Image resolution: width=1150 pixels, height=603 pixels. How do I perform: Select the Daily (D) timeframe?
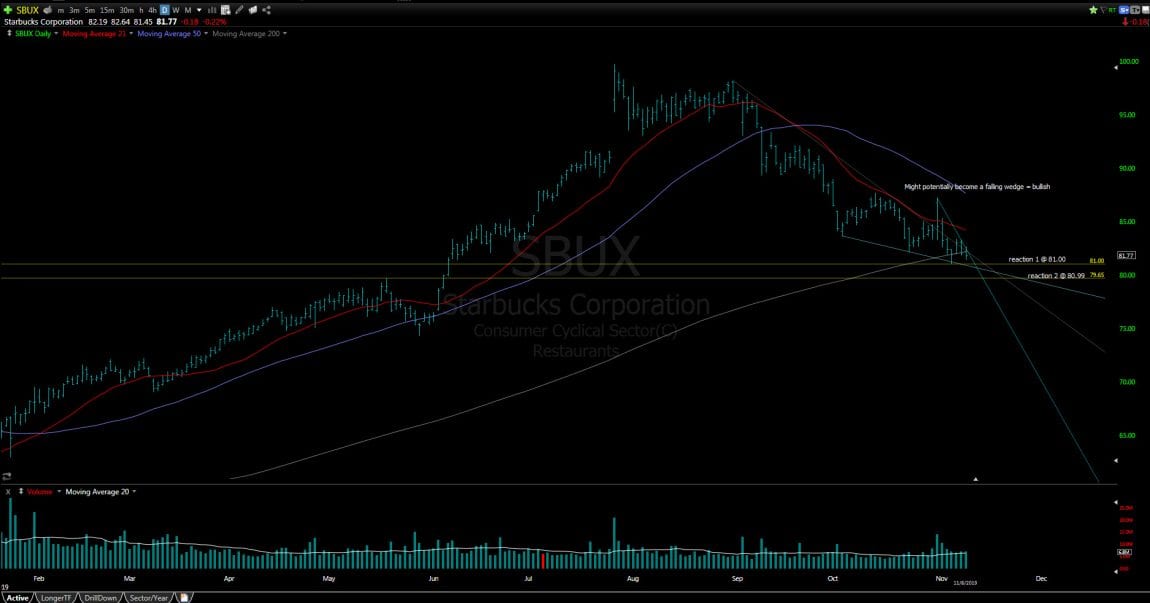(164, 10)
